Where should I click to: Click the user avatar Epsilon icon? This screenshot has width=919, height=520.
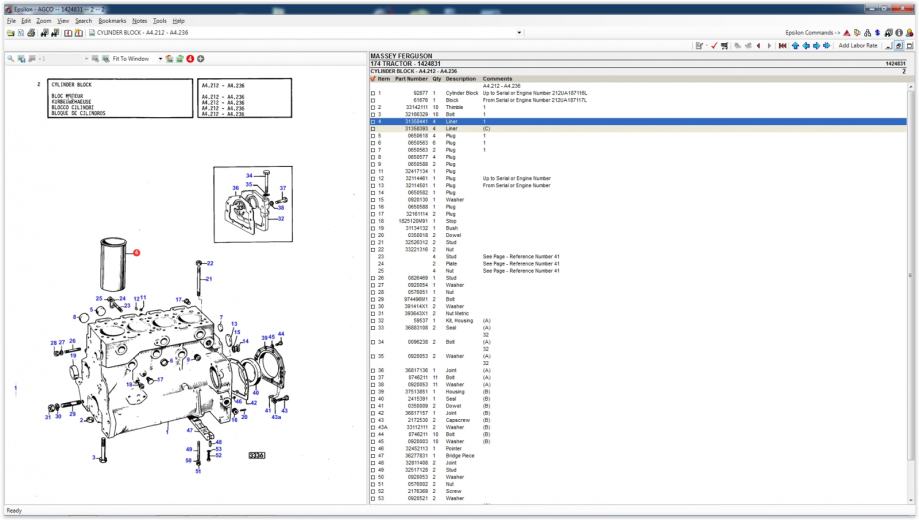click(909, 33)
